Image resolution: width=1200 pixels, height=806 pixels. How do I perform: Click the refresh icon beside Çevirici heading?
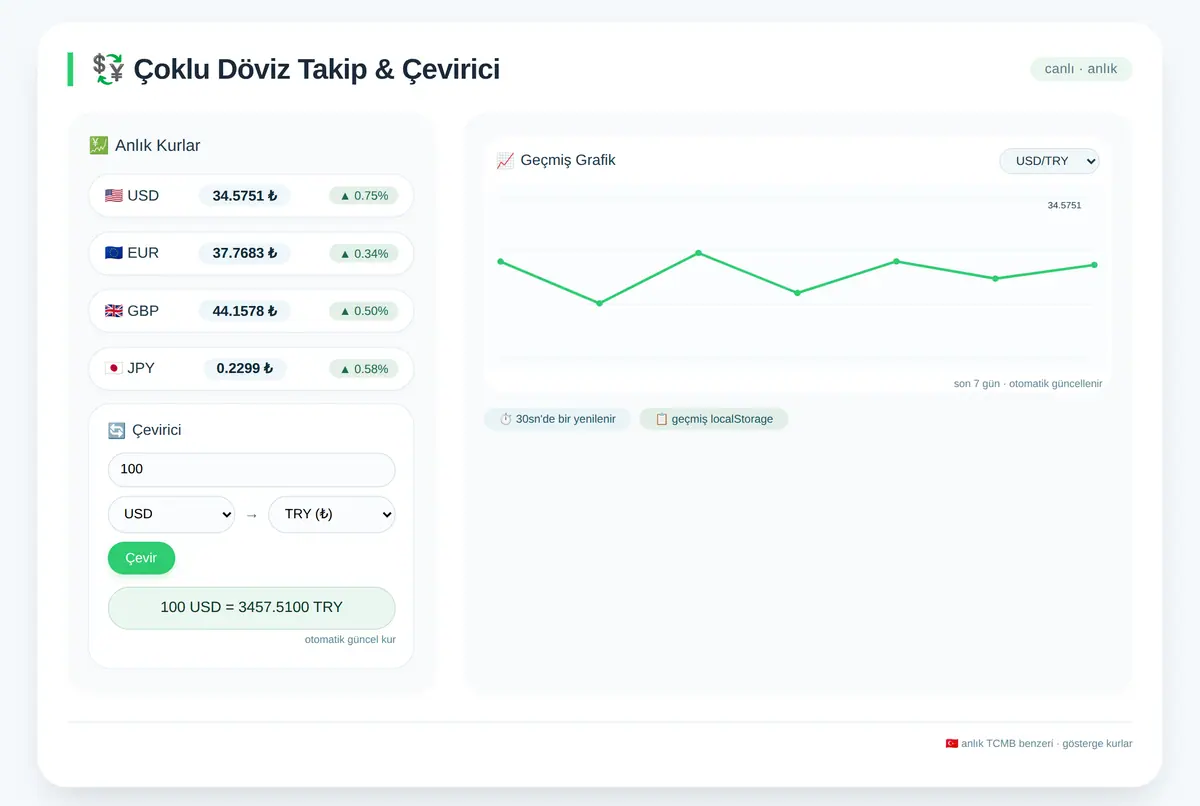pos(117,430)
